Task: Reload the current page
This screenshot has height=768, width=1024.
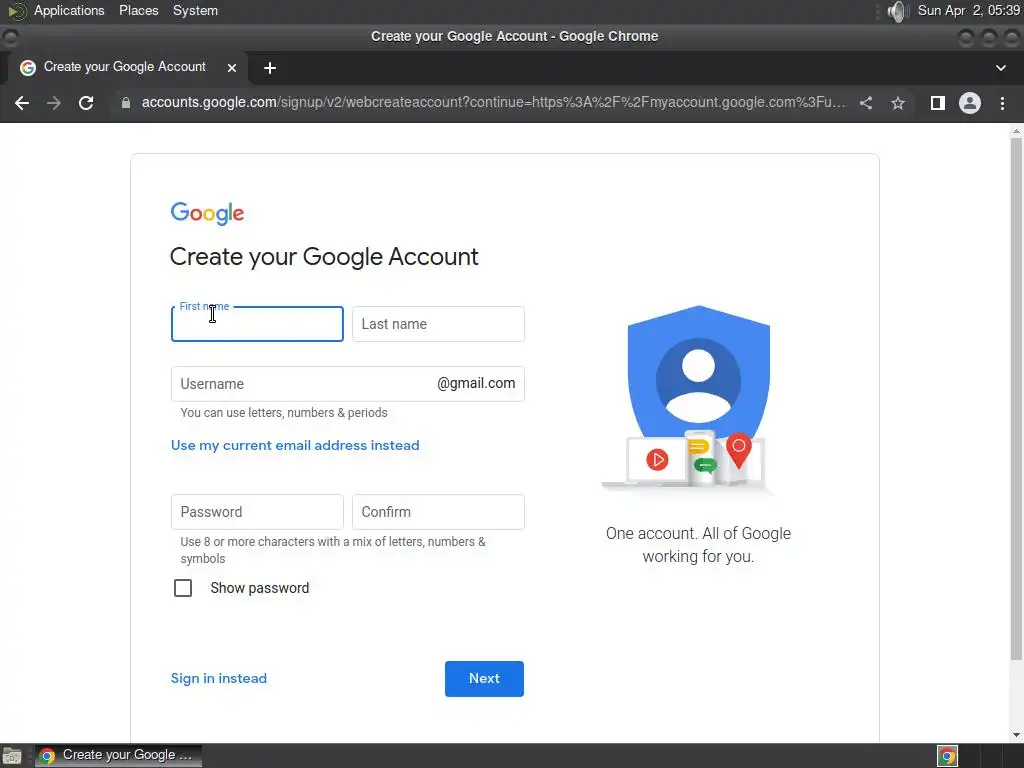Action: pyautogui.click(x=86, y=103)
